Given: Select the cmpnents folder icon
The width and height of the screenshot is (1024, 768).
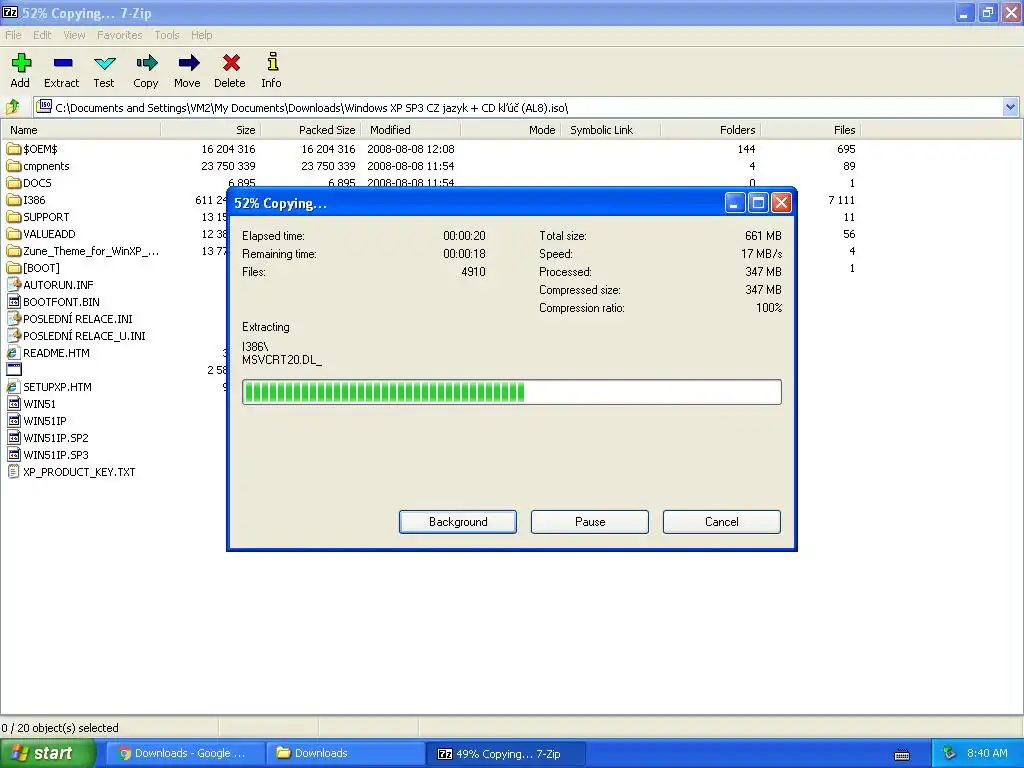Looking at the screenshot, I should 13,166.
